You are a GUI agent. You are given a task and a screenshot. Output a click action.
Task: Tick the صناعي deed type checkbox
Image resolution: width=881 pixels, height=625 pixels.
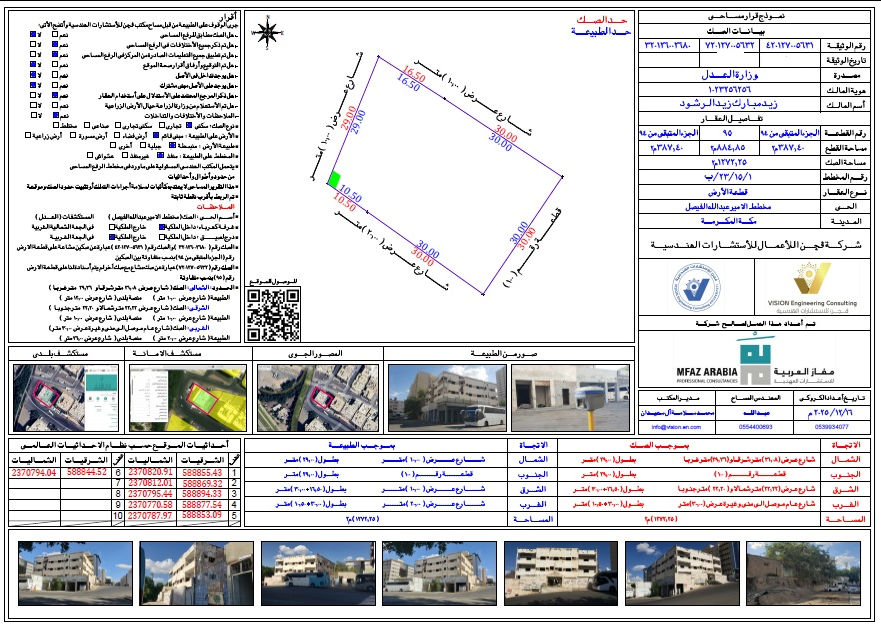[87, 125]
